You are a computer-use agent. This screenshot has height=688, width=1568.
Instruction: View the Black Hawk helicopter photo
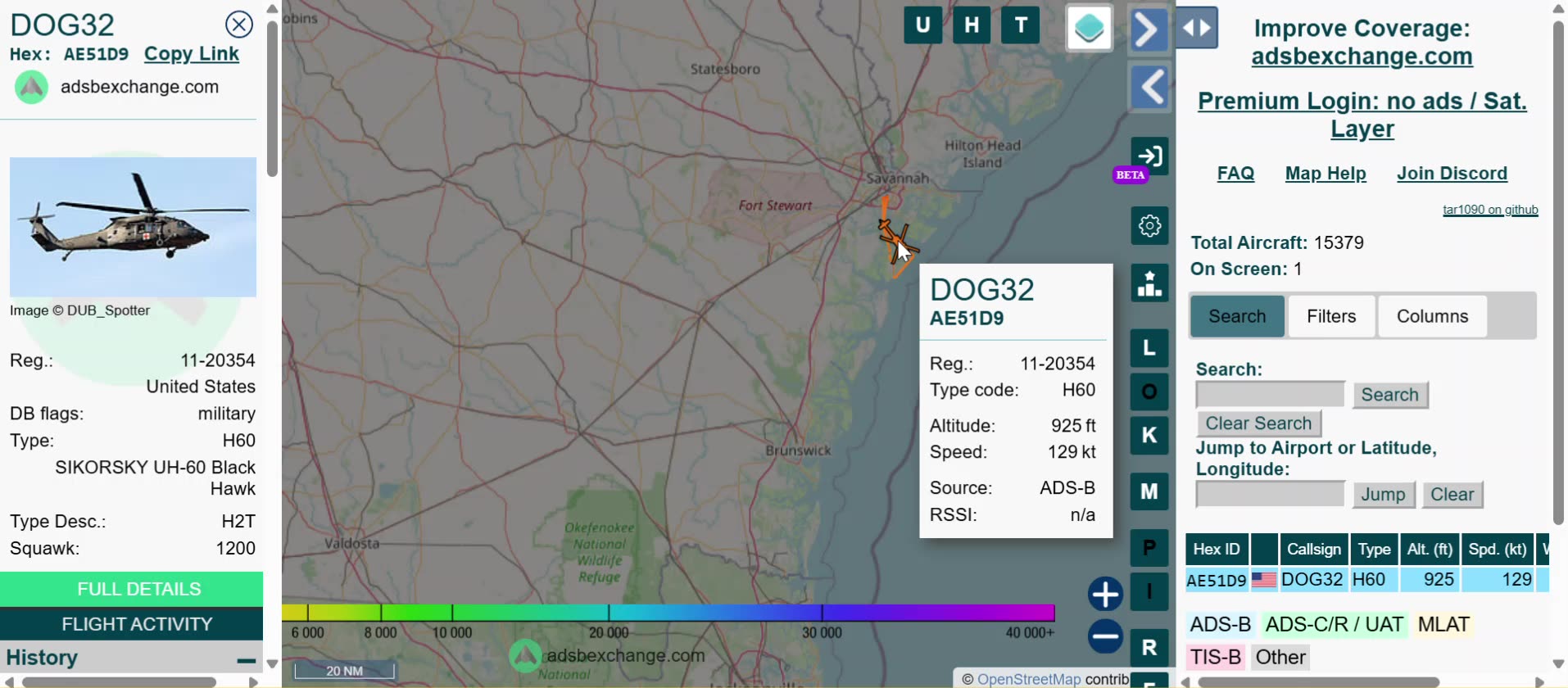coord(133,227)
